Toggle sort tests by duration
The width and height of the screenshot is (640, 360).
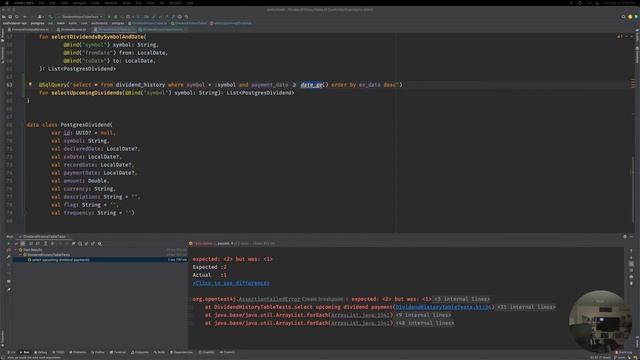point(38,244)
